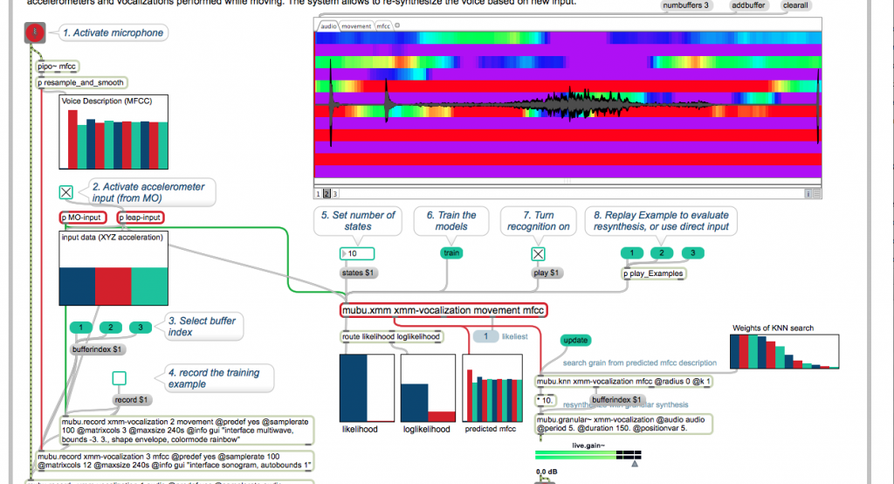894x484 pixels.
Task: Switch to the audio tab
Action: point(328,26)
